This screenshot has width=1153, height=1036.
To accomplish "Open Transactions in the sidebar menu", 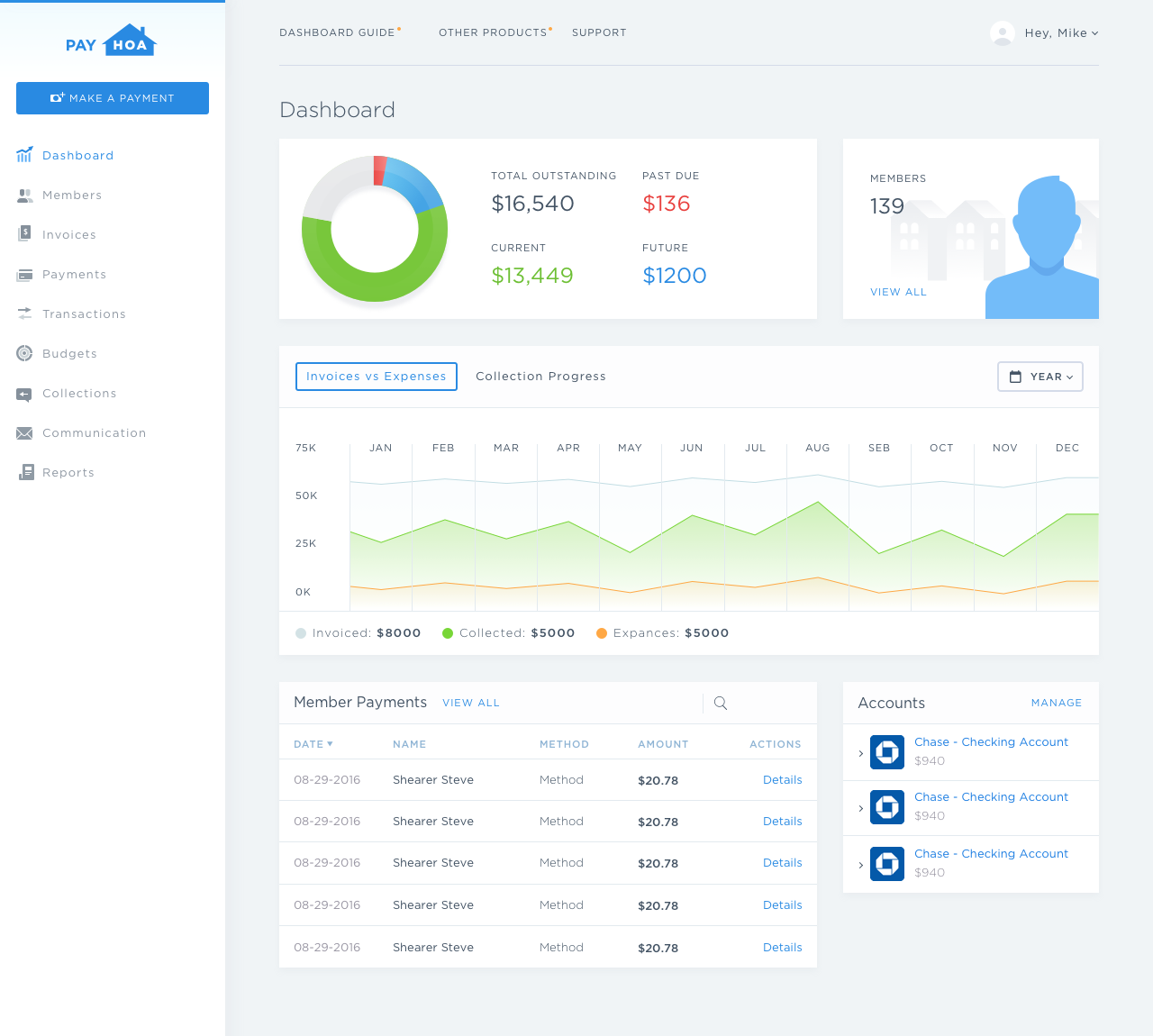I will point(84,314).
